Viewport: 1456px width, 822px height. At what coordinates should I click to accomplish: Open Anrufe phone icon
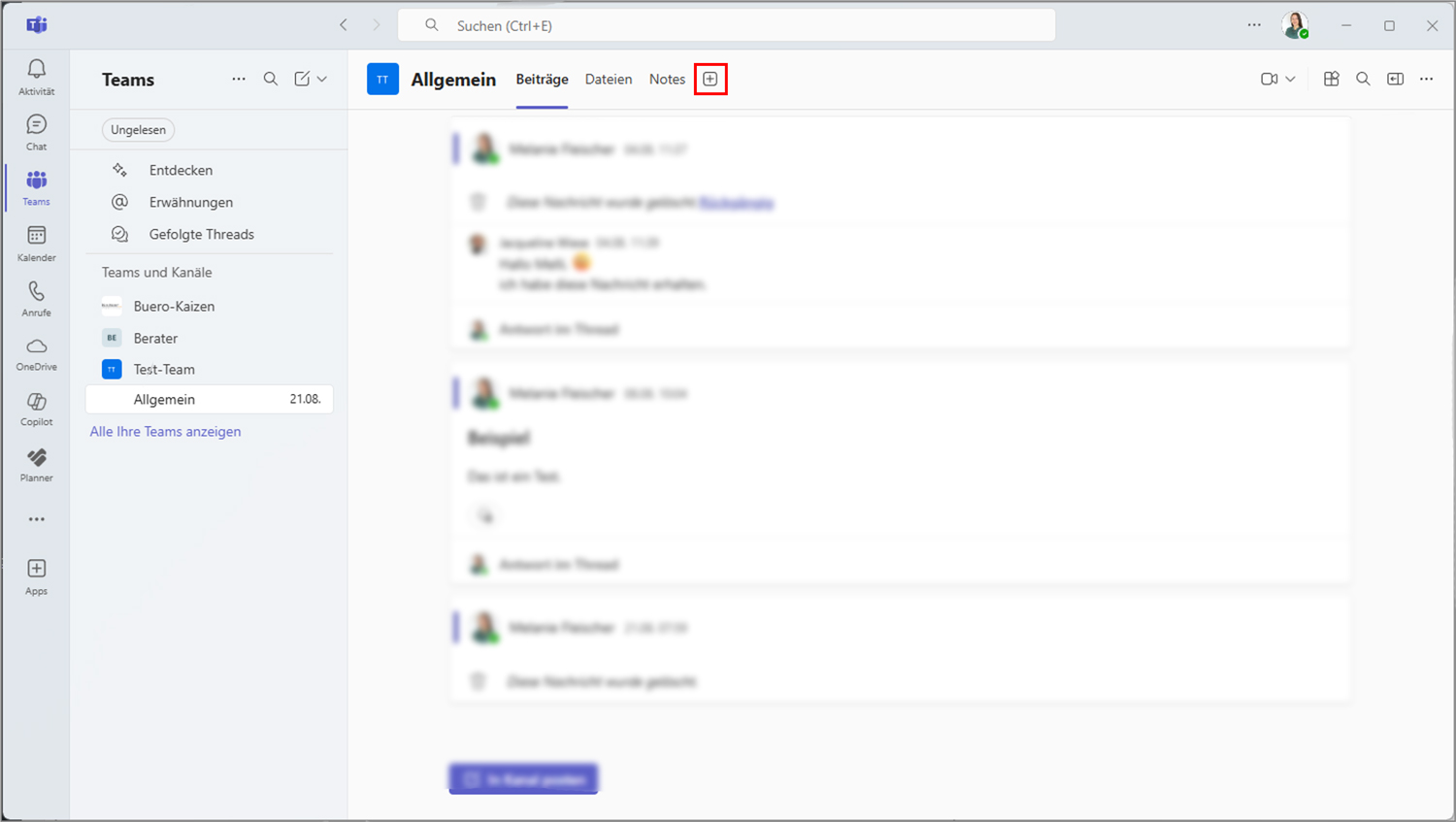coord(36,299)
